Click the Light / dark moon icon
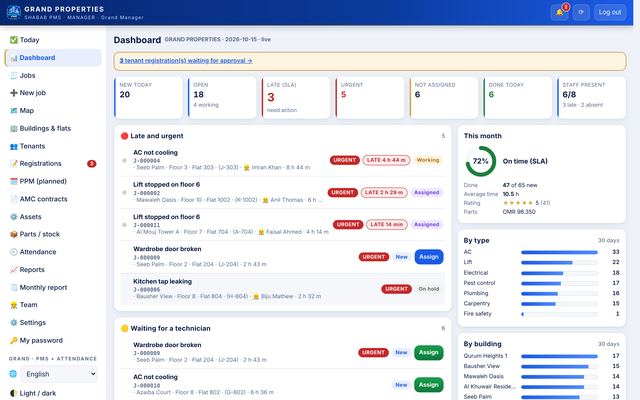Viewport: 640px width, 400px height. (13, 393)
